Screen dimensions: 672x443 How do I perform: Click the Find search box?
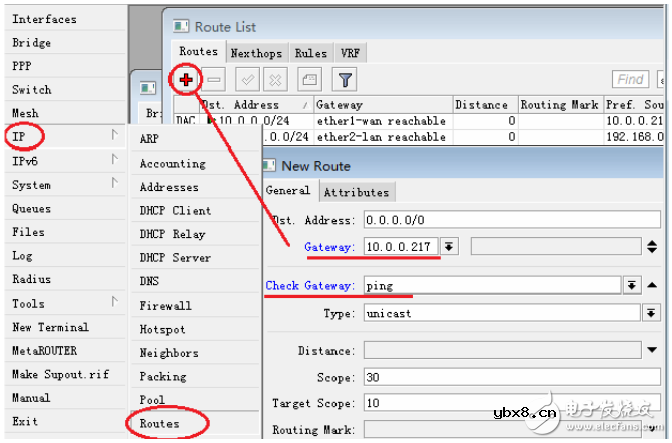click(630, 79)
